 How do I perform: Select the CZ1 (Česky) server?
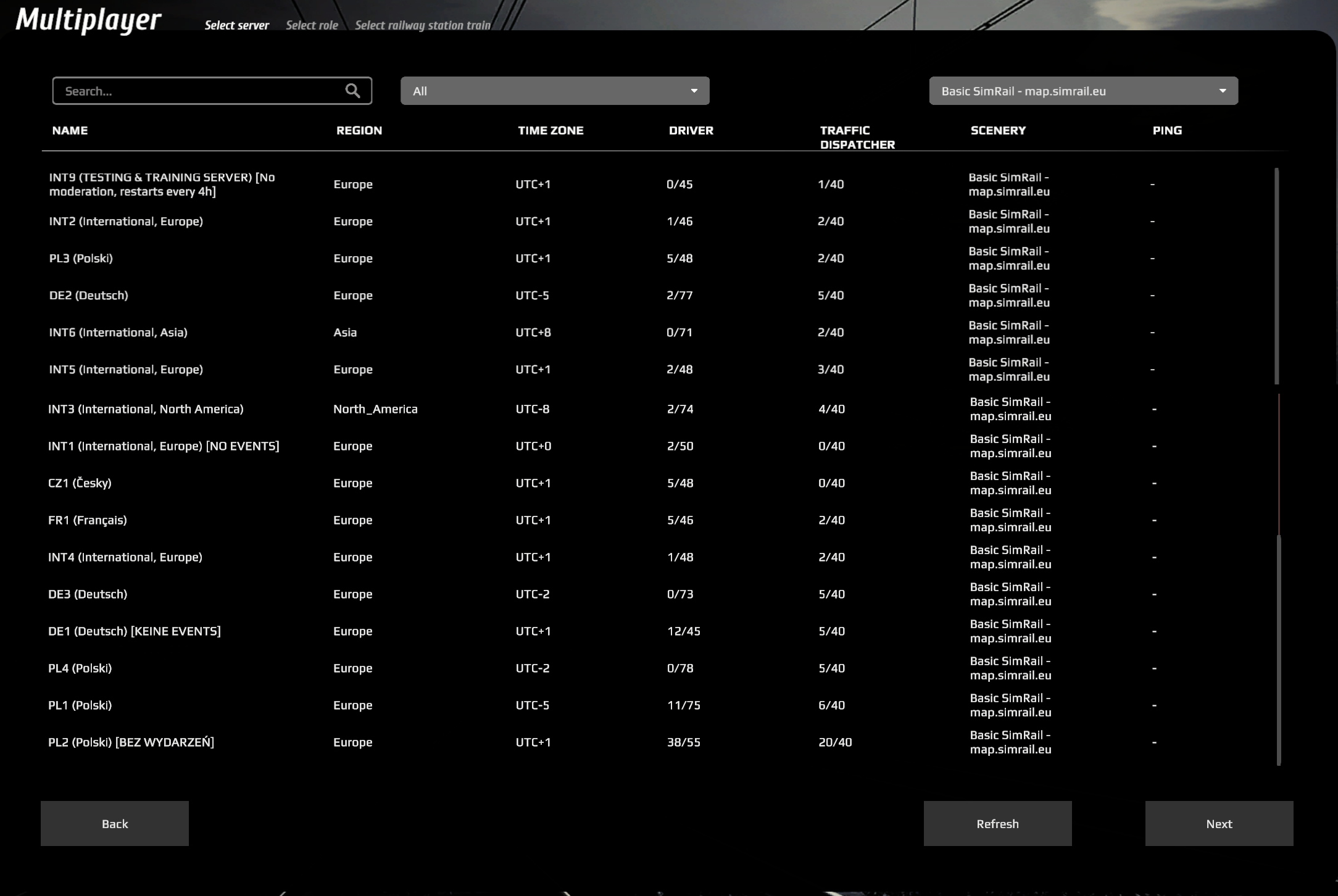pos(80,483)
